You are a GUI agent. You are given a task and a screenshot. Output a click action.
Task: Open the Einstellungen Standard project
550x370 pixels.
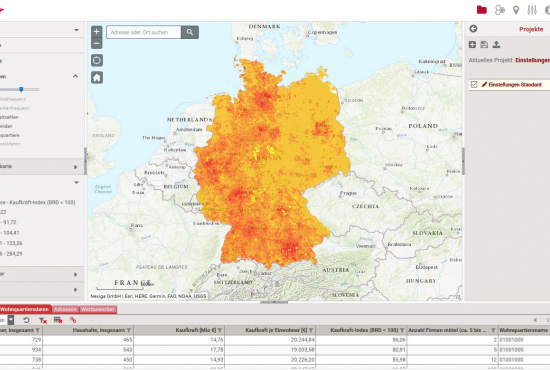515,85
